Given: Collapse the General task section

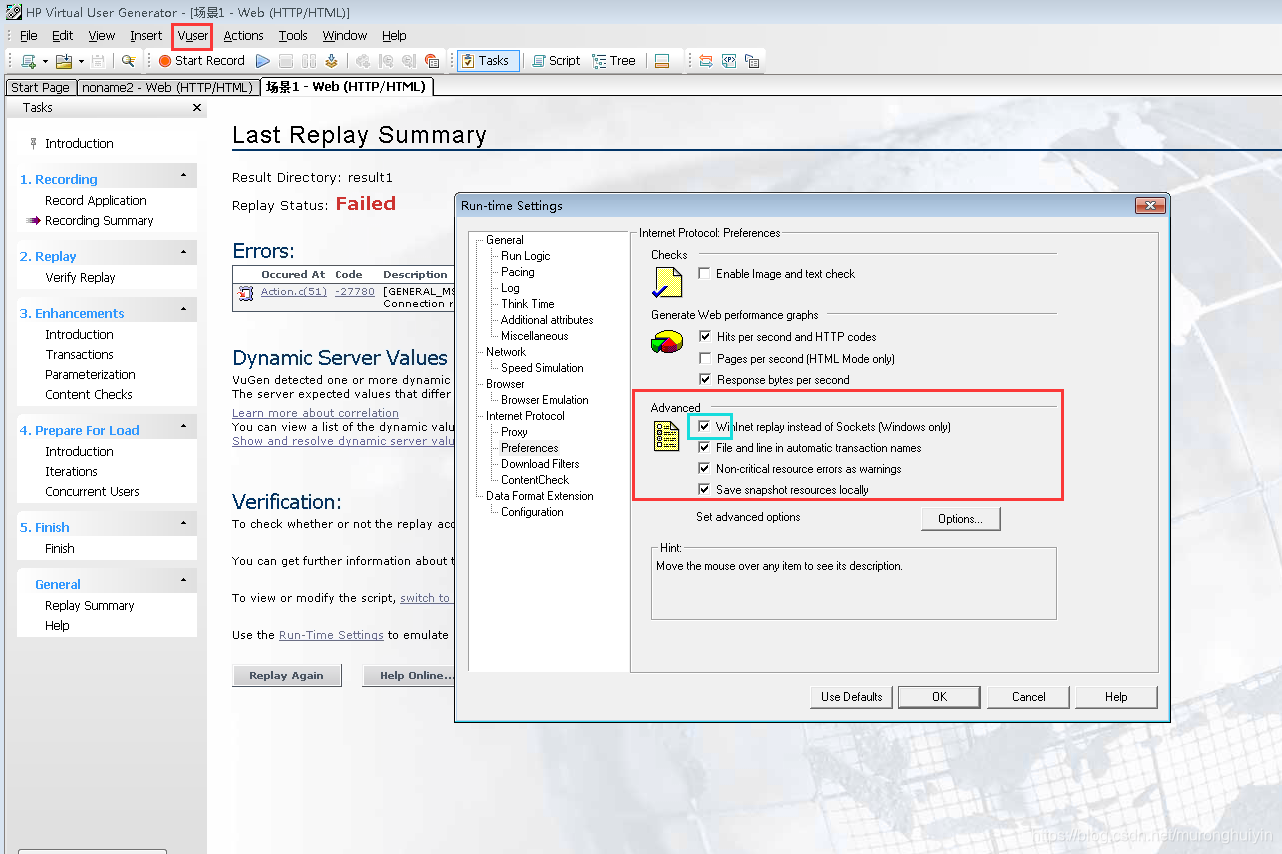Looking at the screenshot, I should click(x=184, y=581).
